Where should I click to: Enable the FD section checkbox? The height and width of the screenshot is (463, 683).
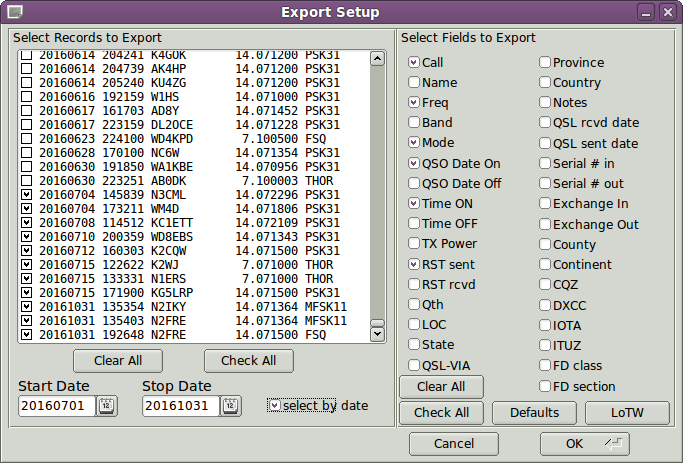click(544, 386)
